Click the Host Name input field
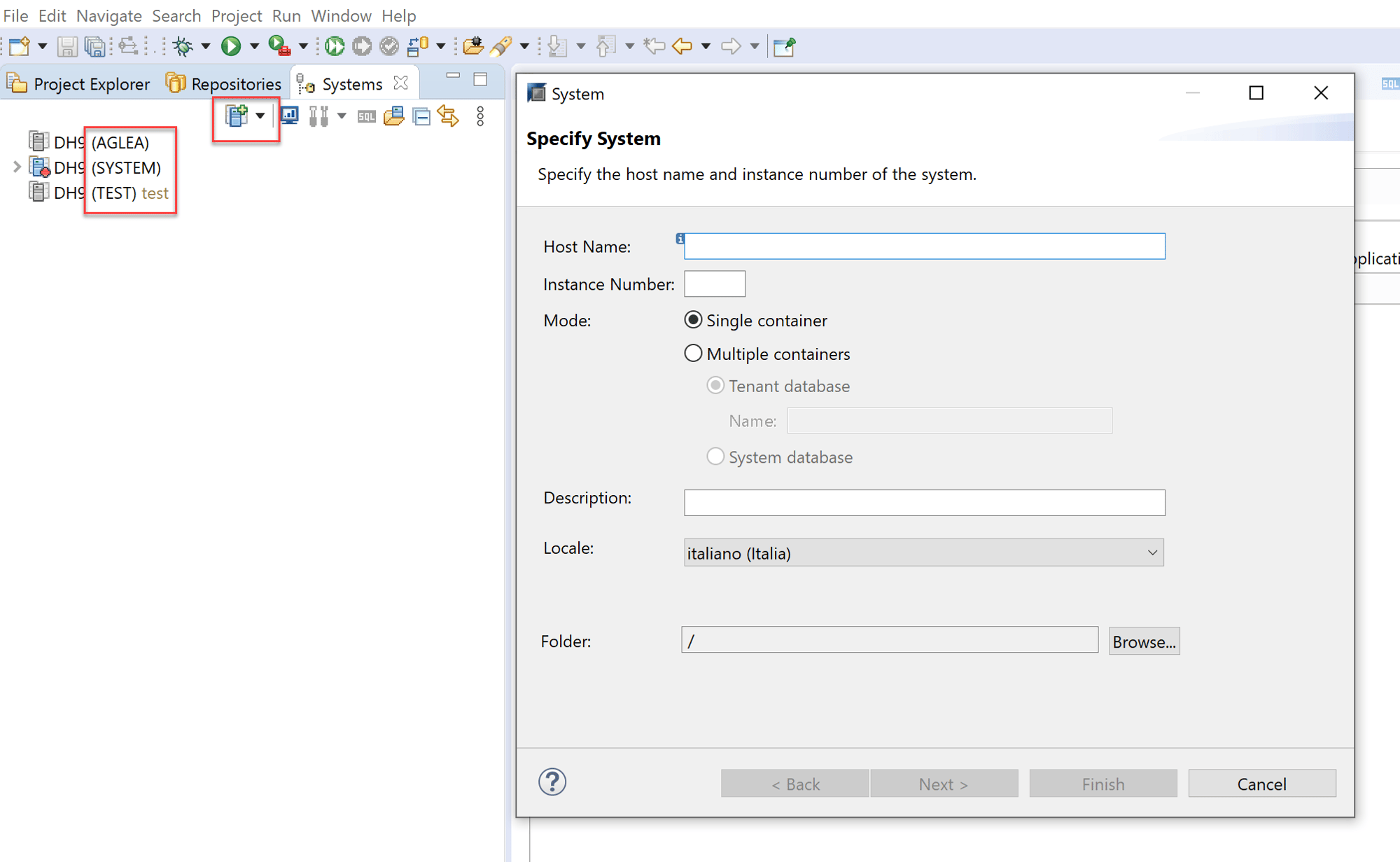Viewport: 1400px width, 862px height. point(924,246)
